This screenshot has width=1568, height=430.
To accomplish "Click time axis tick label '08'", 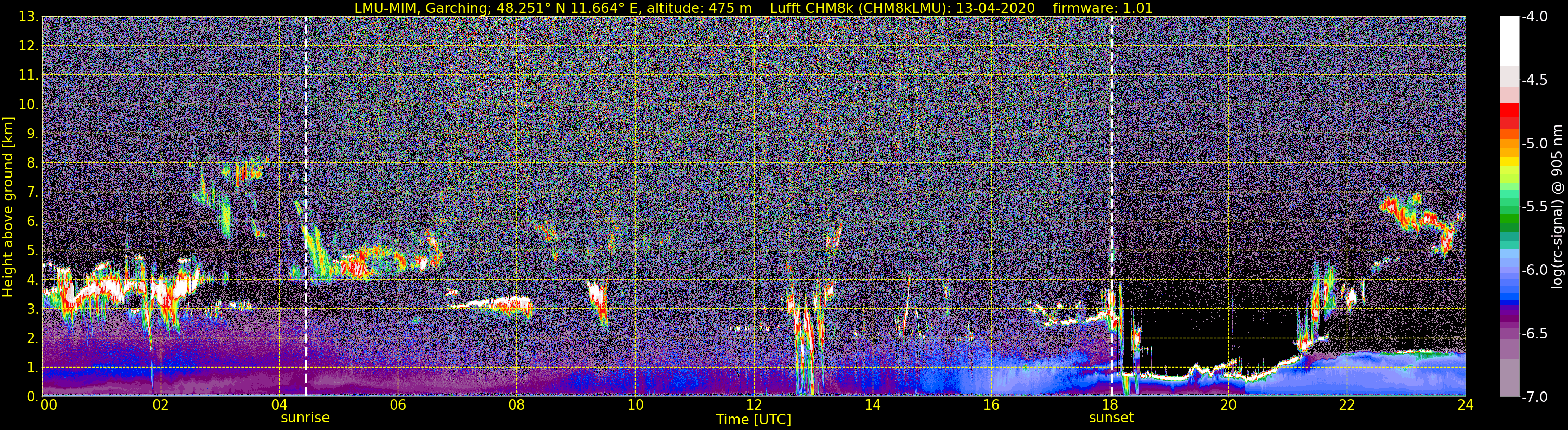I will 517,405.
